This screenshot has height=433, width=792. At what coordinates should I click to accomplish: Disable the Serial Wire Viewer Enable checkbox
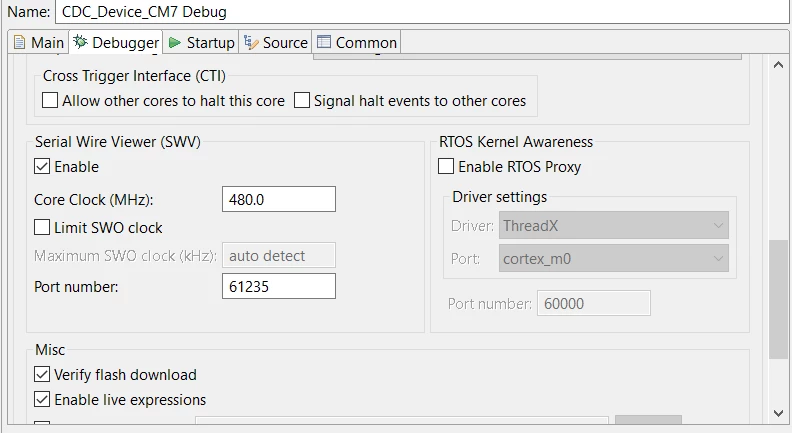pos(42,166)
